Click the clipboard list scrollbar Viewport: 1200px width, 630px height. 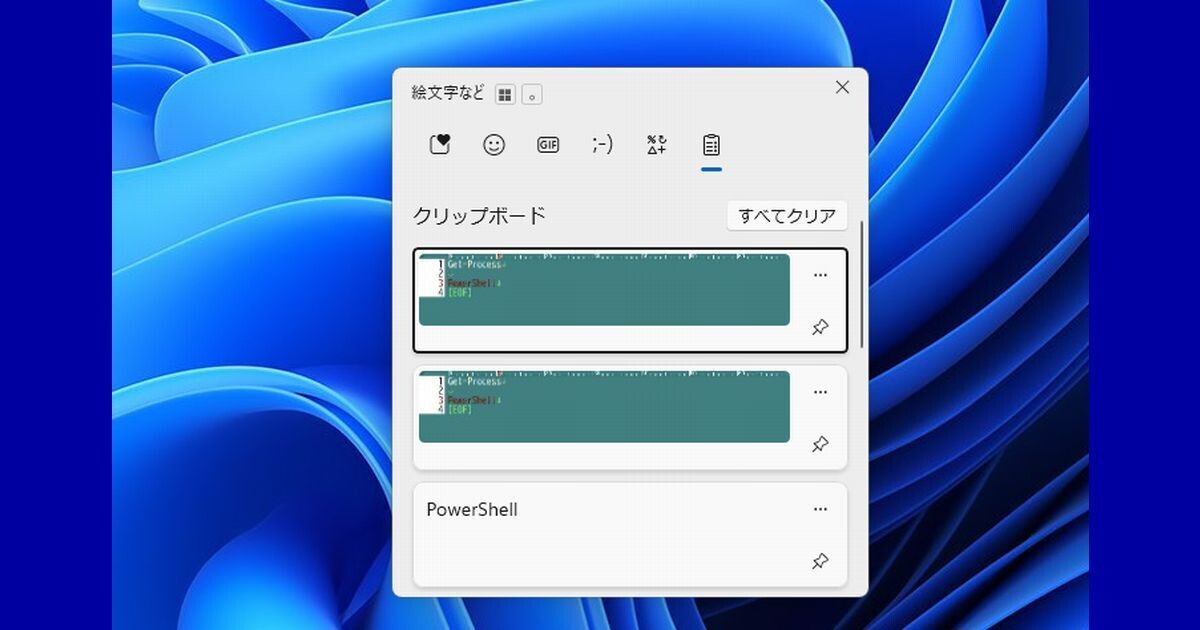point(861,285)
